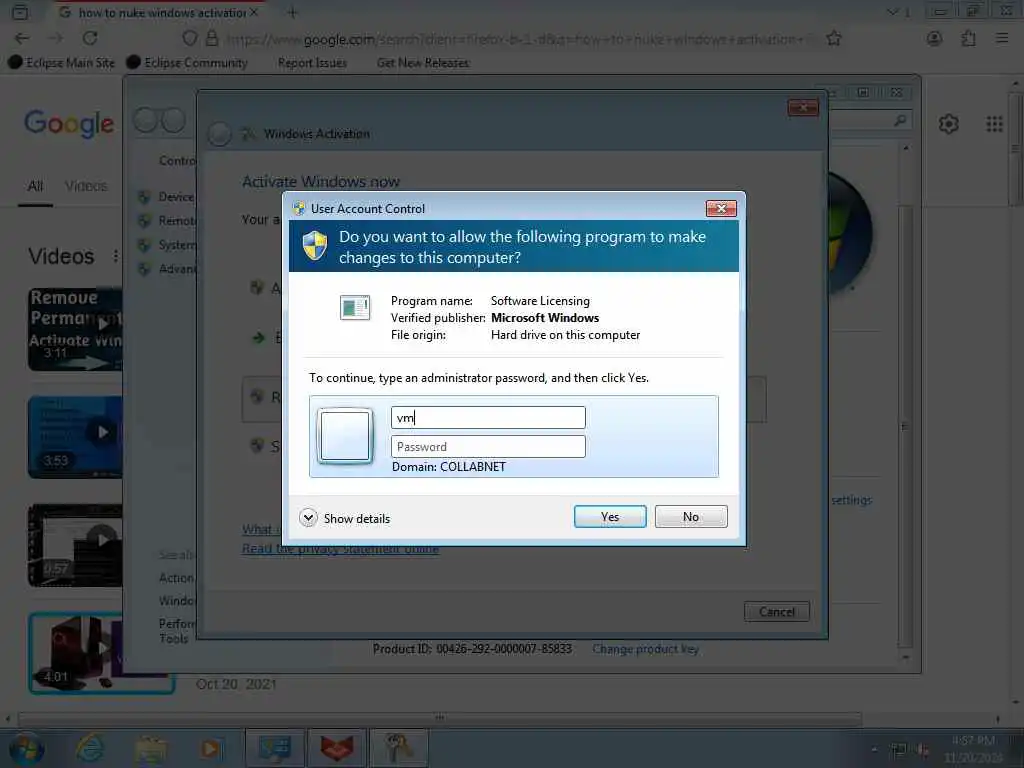Bookmark this page with star icon
The width and height of the screenshot is (1024, 768).
pos(833,39)
